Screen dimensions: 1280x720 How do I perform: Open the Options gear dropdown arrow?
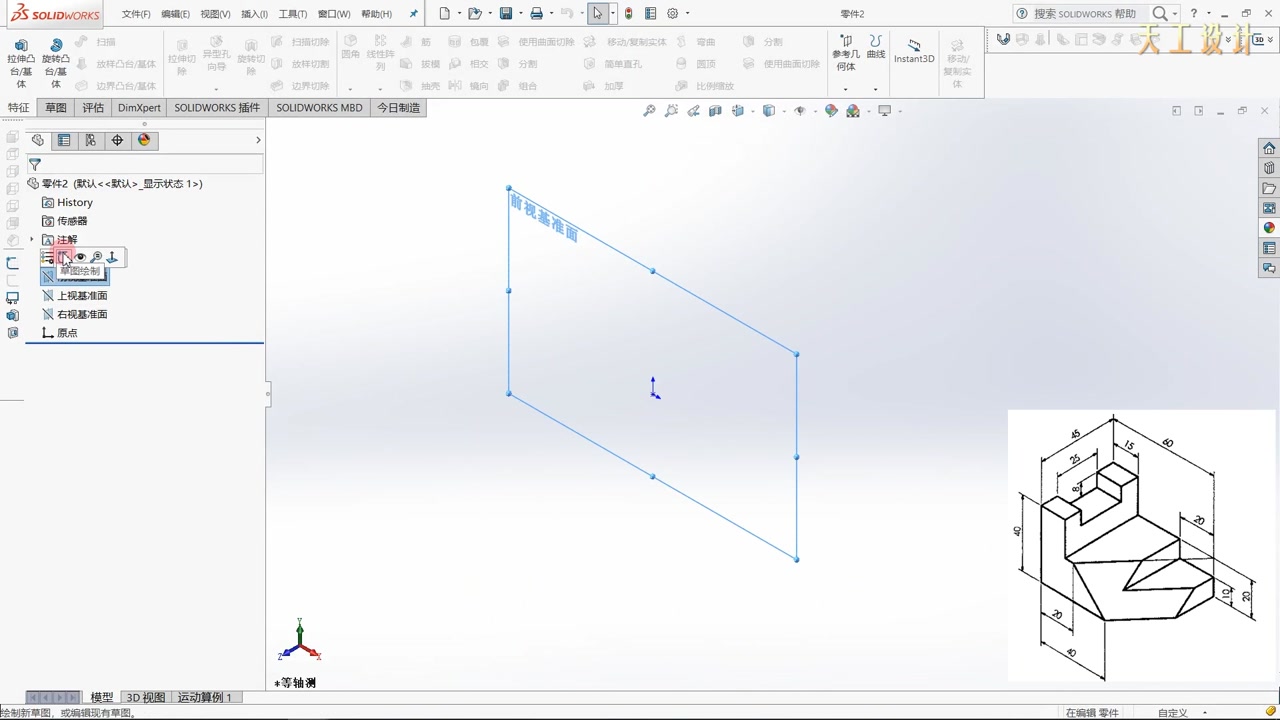click(687, 14)
